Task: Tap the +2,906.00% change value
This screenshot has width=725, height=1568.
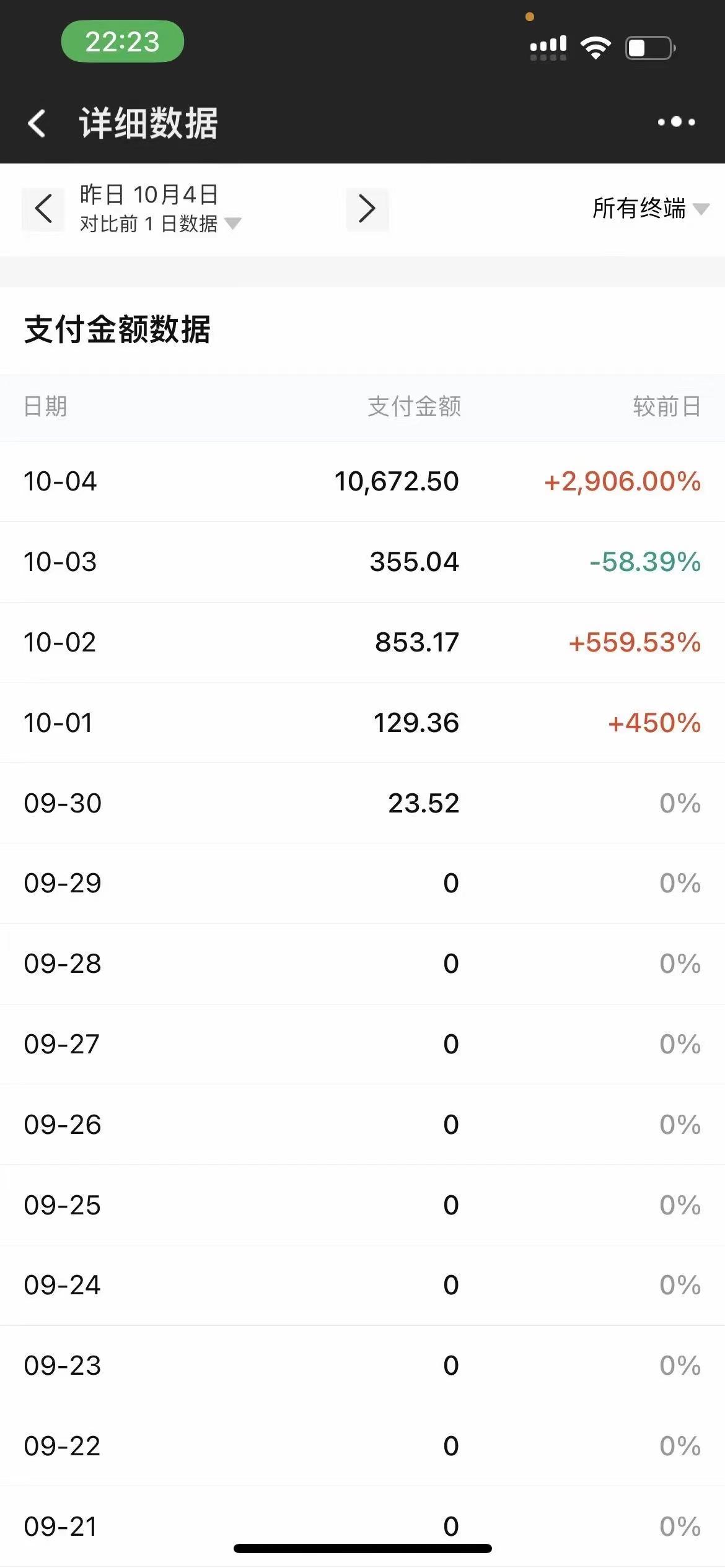Action: 622,481
